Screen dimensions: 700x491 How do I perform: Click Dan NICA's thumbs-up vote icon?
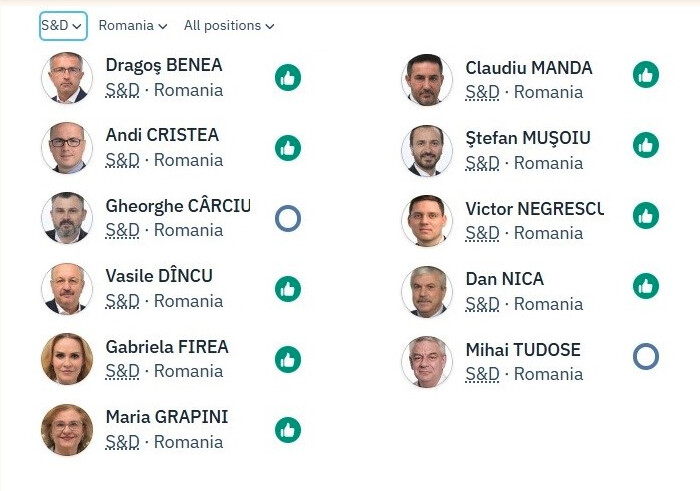tap(646, 286)
